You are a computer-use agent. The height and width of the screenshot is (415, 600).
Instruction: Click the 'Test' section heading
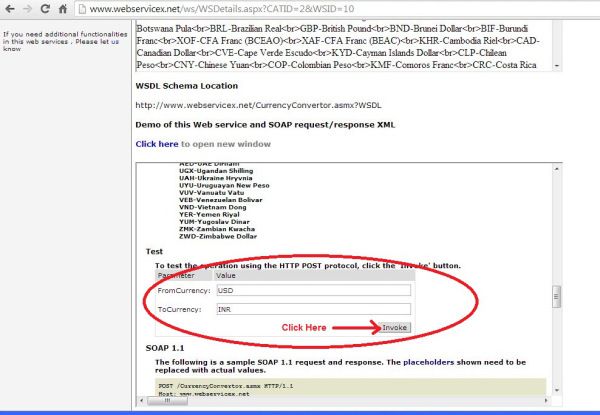click(154, 251)
